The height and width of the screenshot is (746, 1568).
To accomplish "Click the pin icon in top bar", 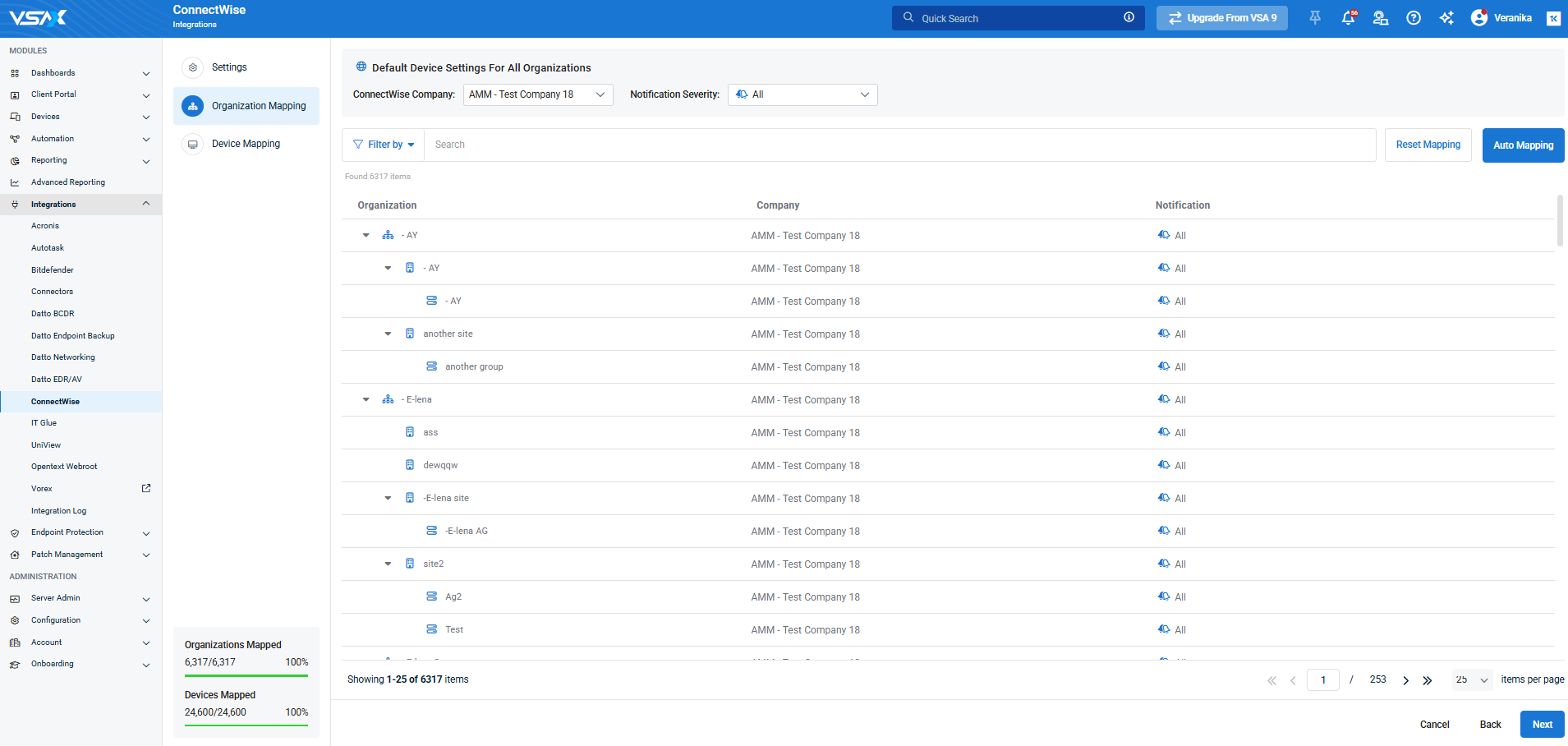I will pos(1315,18).
